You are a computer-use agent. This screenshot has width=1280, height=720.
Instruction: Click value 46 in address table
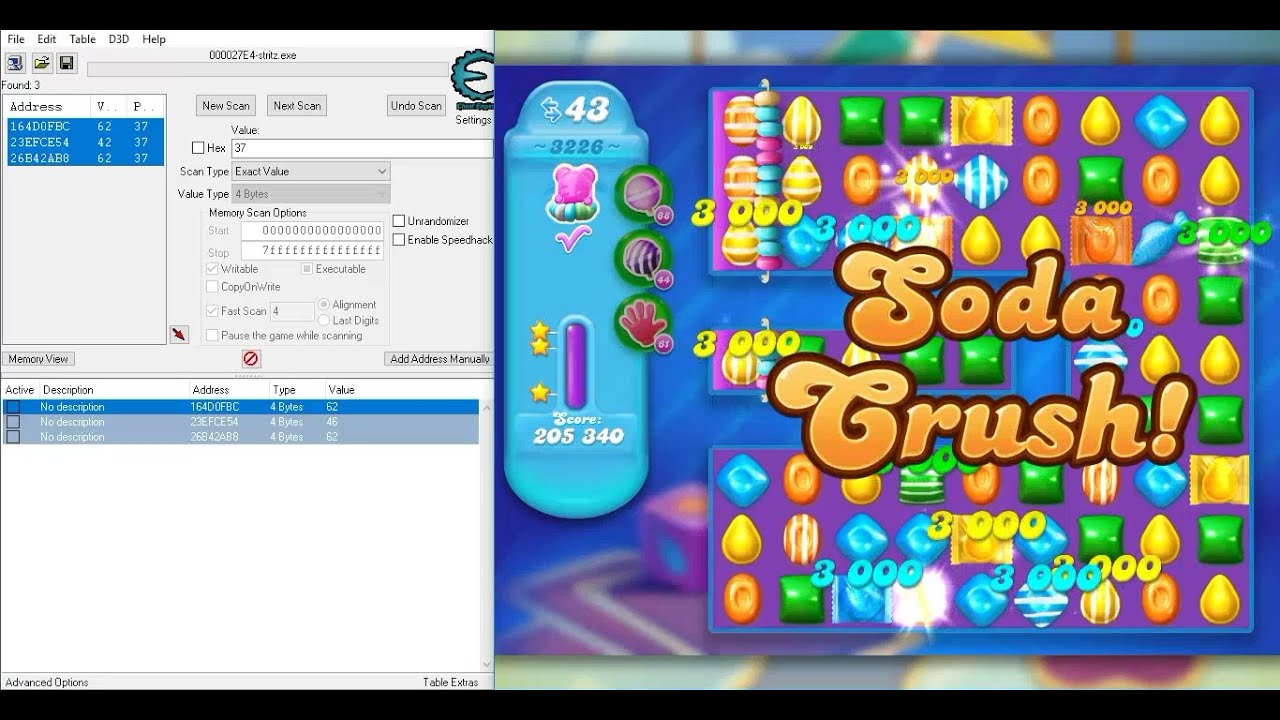(333, 422)
